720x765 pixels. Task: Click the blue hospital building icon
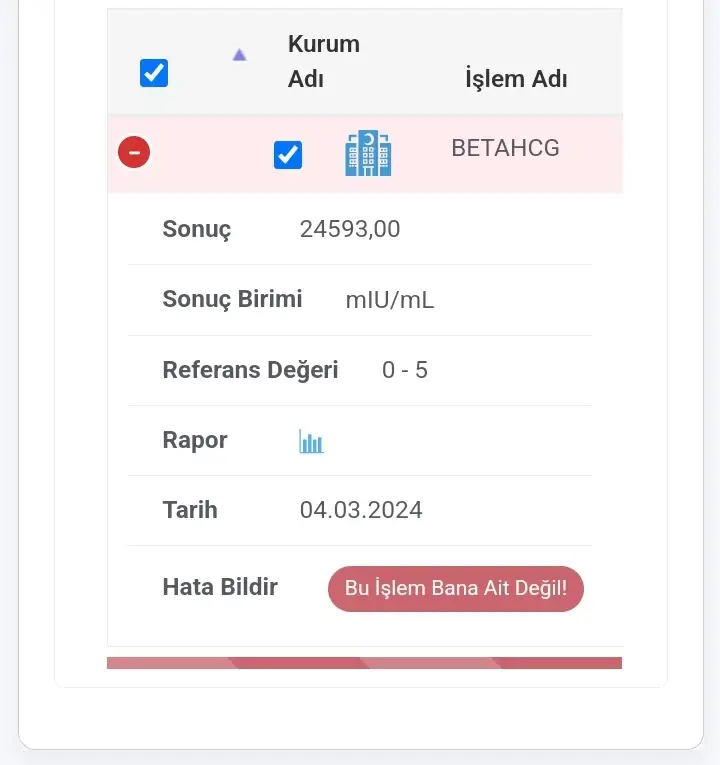pos(368,153)
